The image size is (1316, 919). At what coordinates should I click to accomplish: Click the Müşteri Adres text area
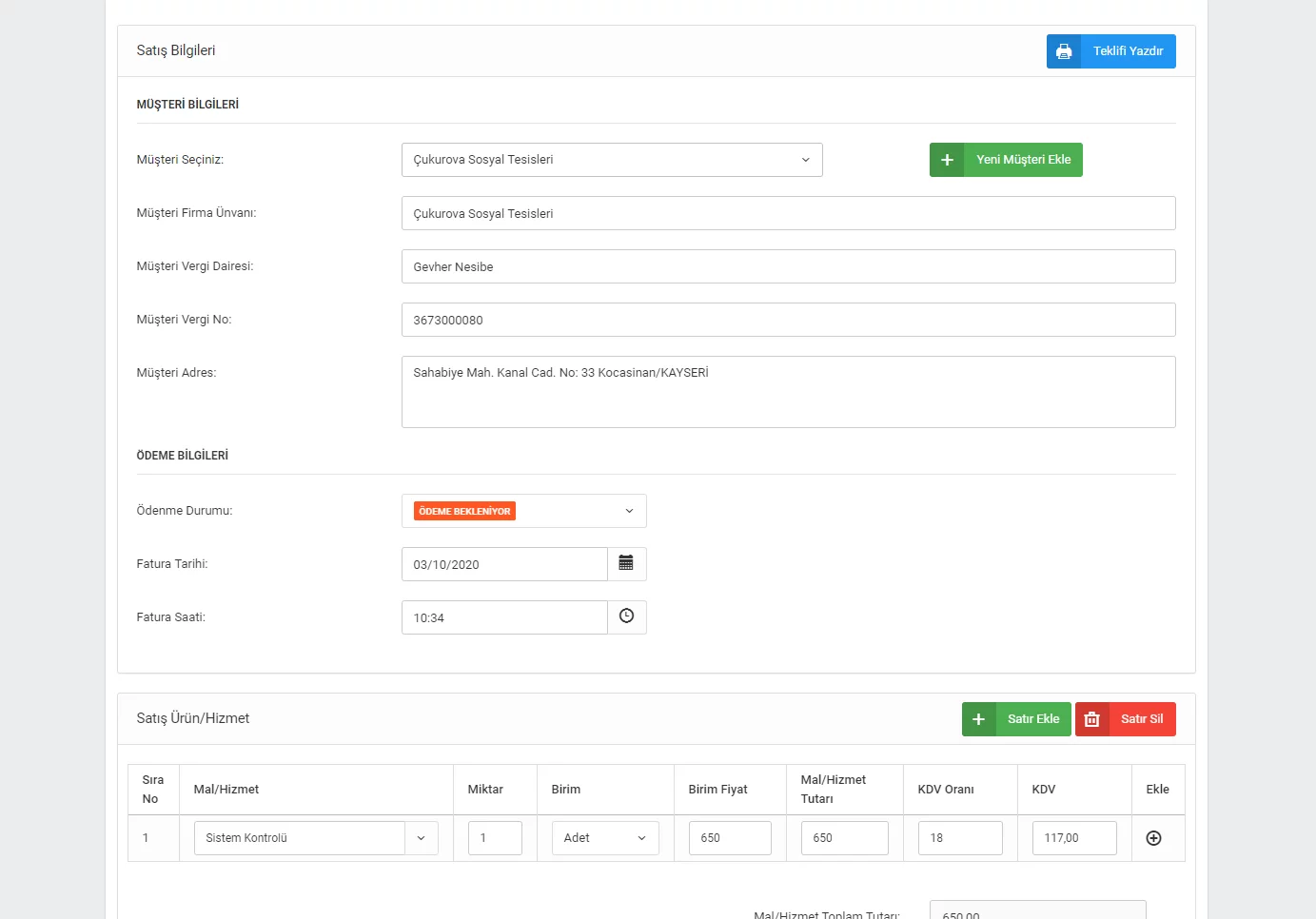(788, 392)
